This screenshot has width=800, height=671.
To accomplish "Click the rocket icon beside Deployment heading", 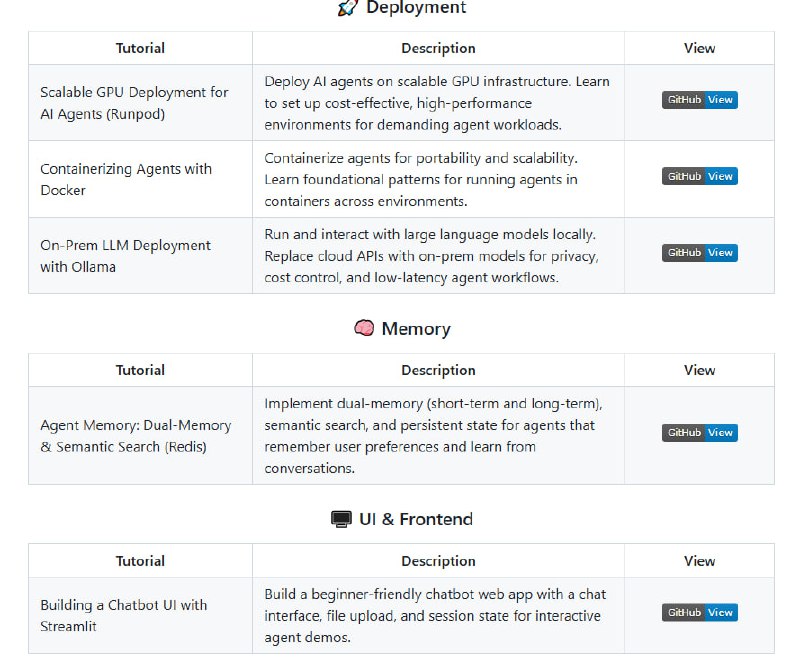I will (x=347, y=8).
